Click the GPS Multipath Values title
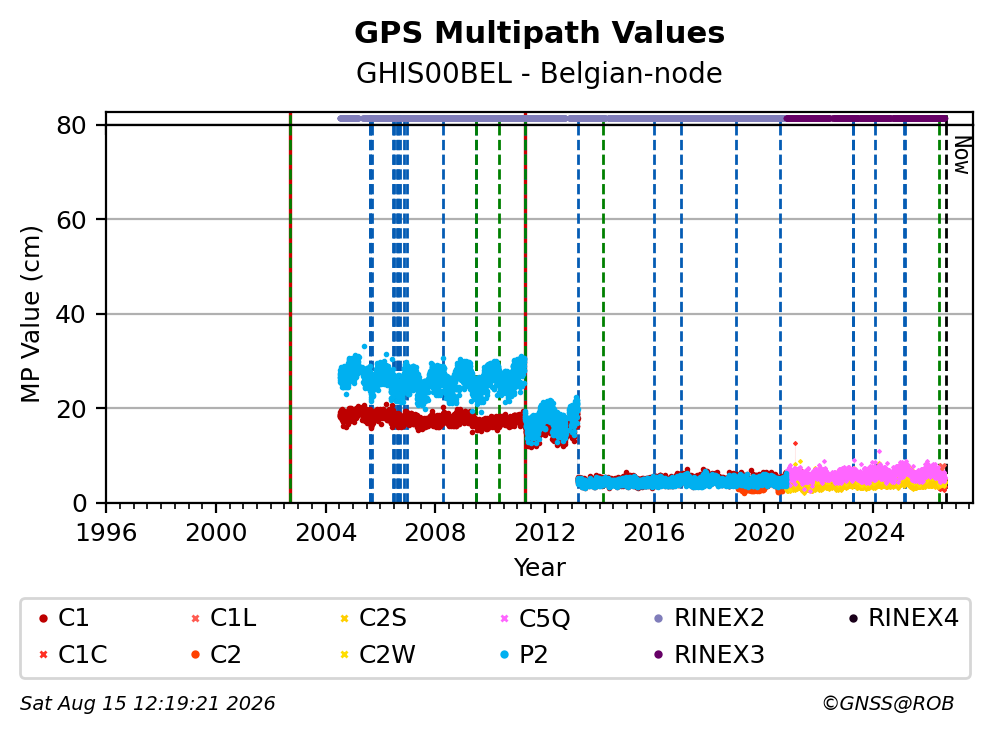The width and height of the screenshot is (992, 734). (539, 33)
